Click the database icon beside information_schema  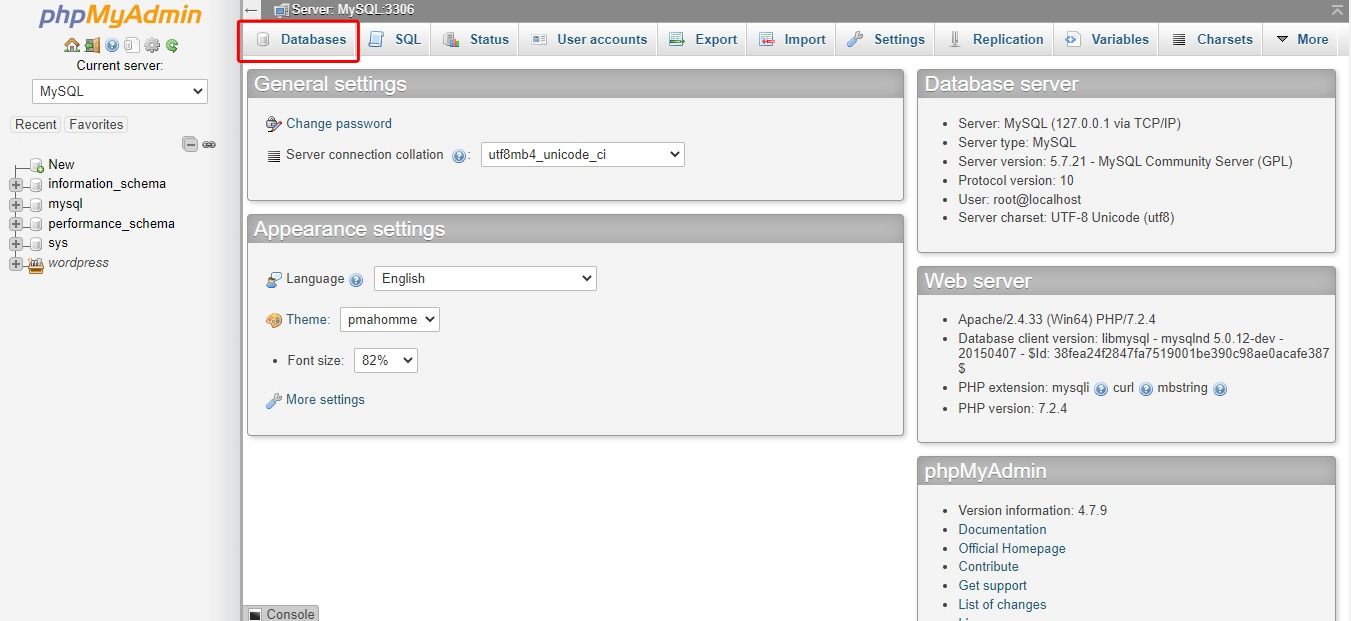36,184
